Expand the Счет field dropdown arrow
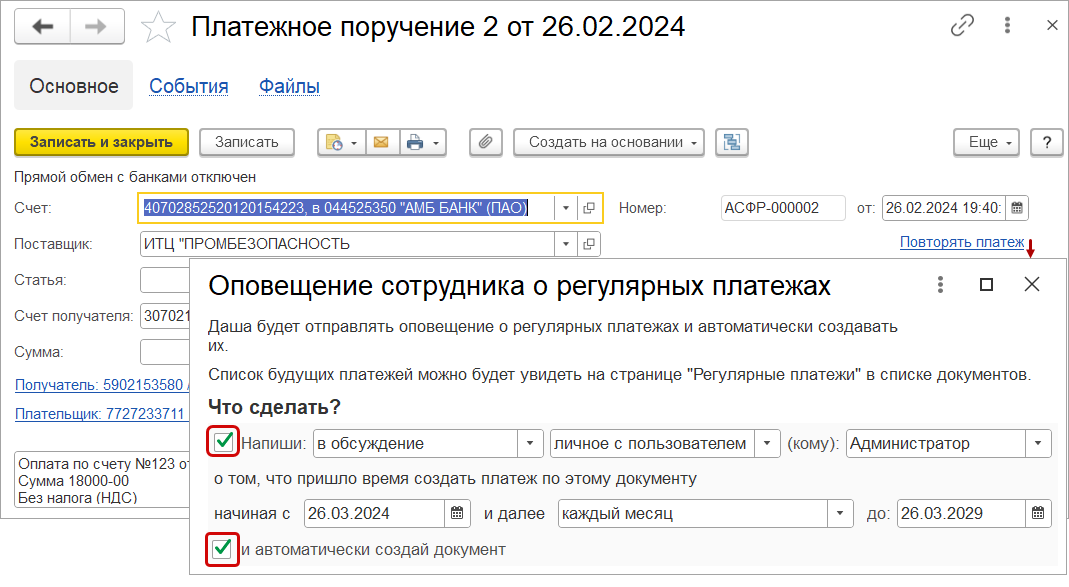1069x587 pixels. pyautogui.click(x=566, y=208)
